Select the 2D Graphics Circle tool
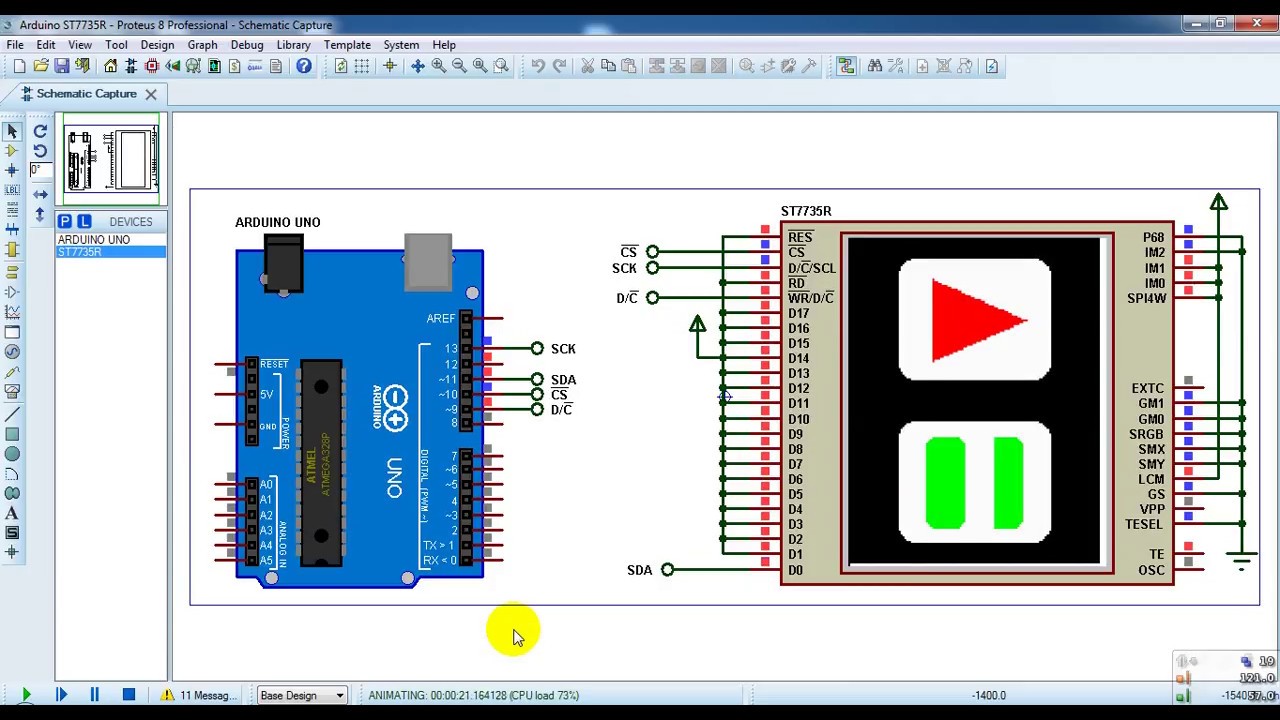The width and height of the screenshot is (1280, 720). [x=12, y=454]
